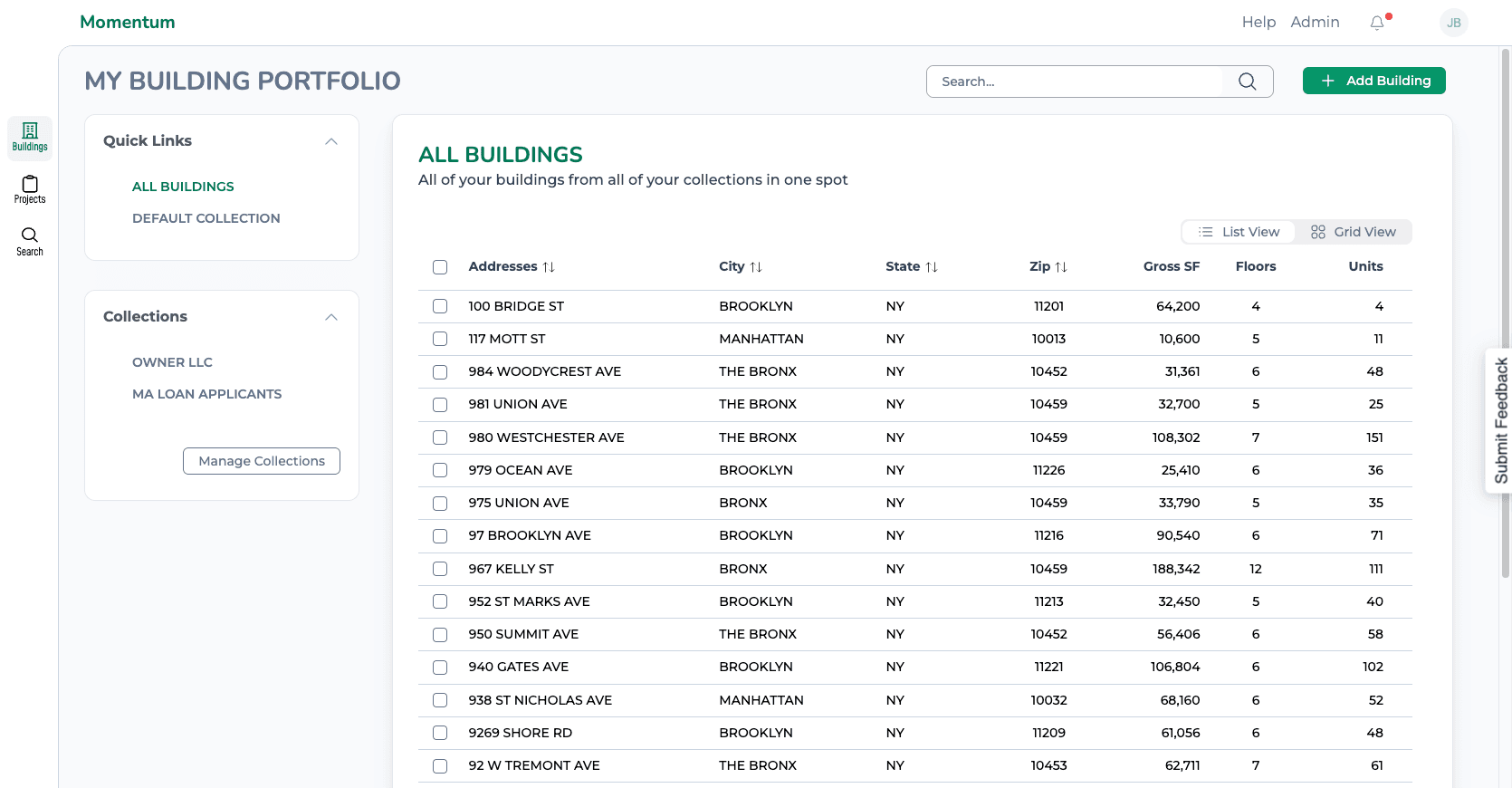Open 979 OCEAN AVE address
1512x788 pixels.
(521, 470)
